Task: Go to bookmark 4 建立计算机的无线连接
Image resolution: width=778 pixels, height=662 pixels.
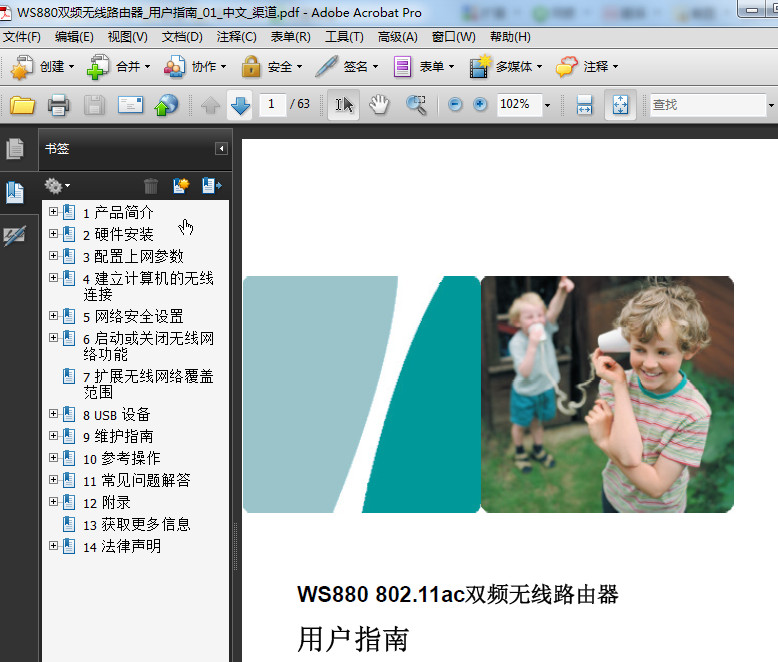Action: pyautogui.click(x=148, y=286)
